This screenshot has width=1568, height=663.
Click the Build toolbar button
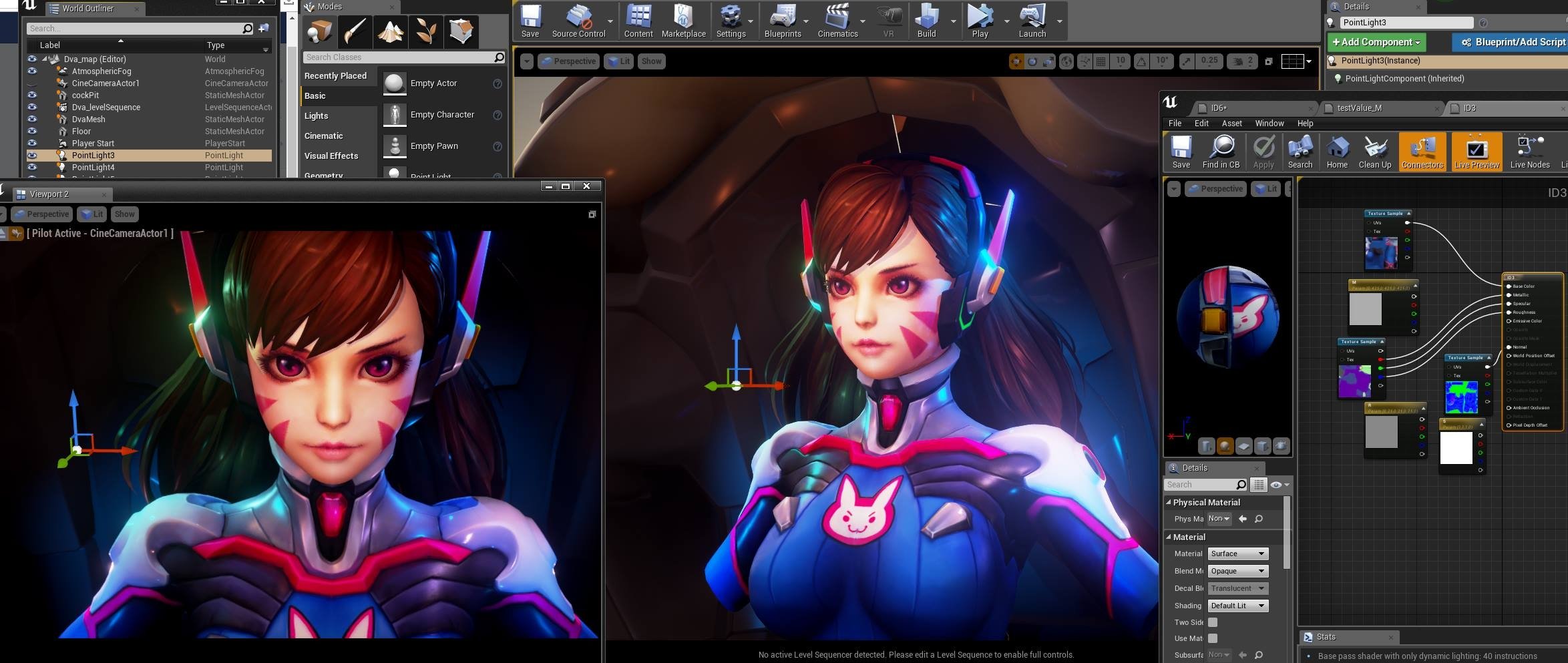coord(926,21)
